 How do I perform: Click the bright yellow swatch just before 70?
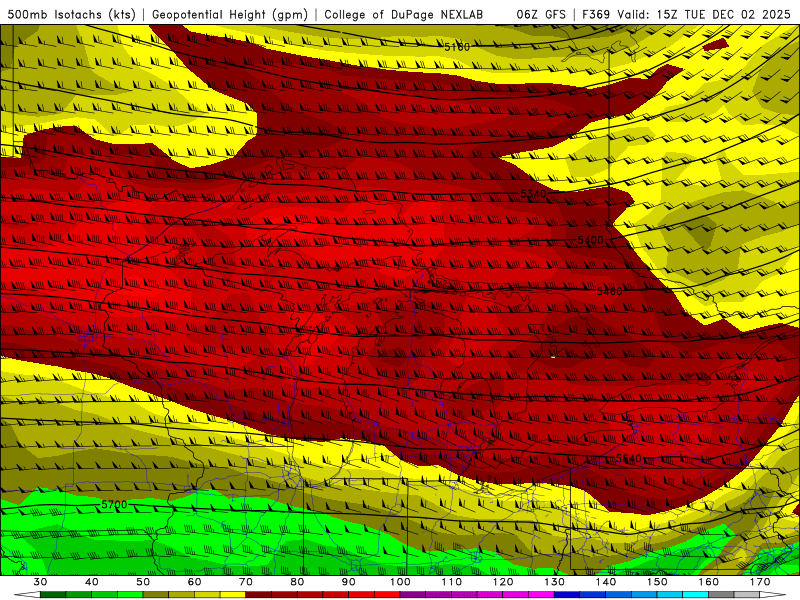pyautogui.click(x=233, y=595)
